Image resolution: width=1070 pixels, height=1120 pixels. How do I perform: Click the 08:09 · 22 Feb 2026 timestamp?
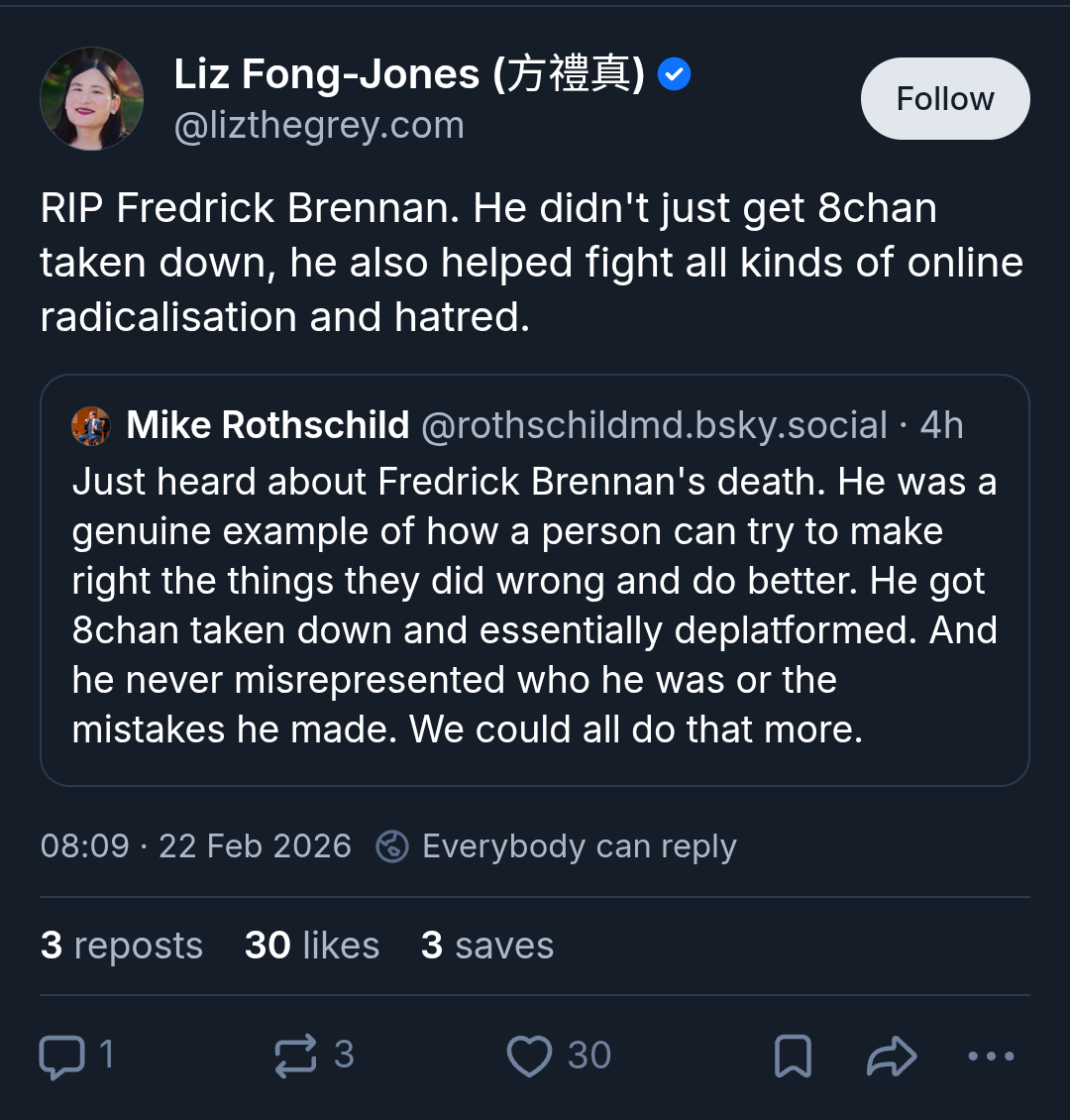[196, 846]
